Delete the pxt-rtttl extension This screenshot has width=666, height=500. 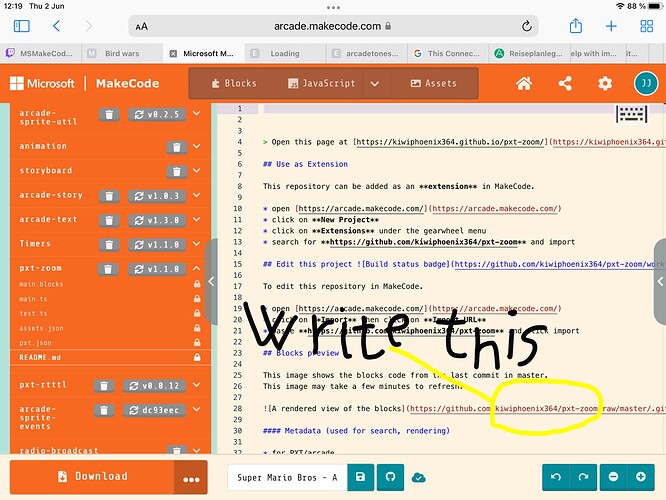coord(104,386)
